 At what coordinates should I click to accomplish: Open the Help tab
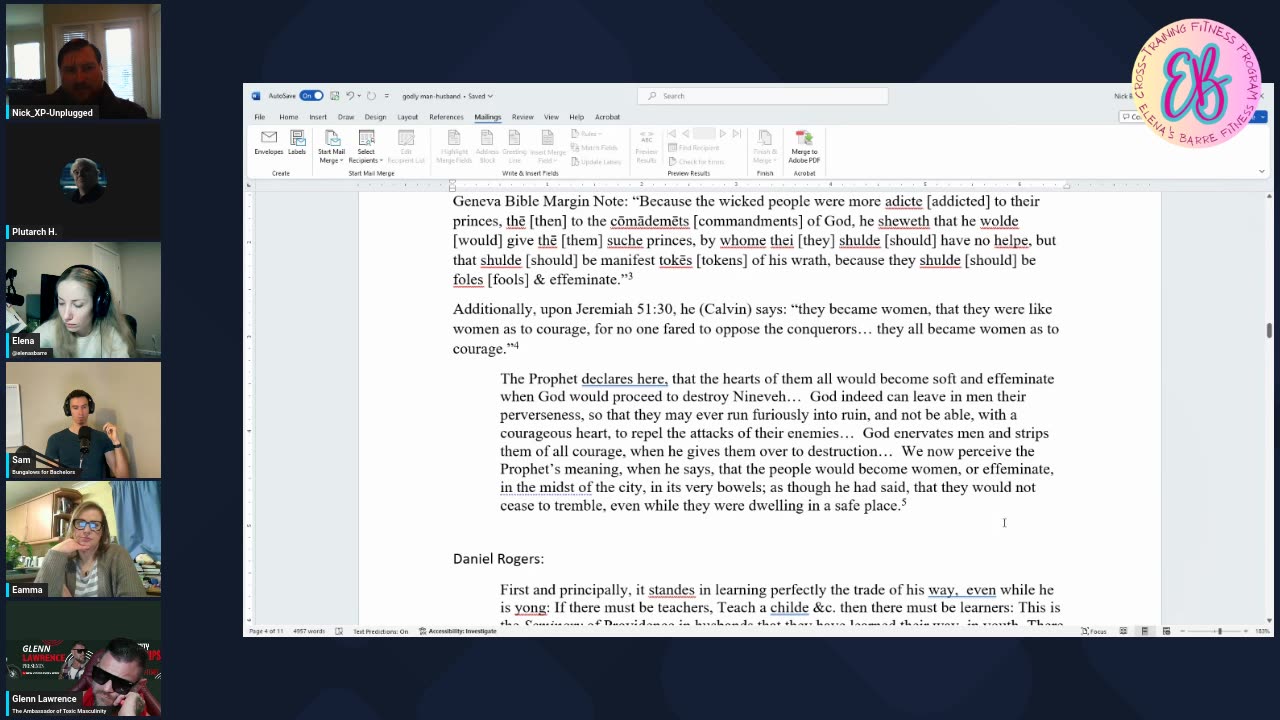(576, 117)
